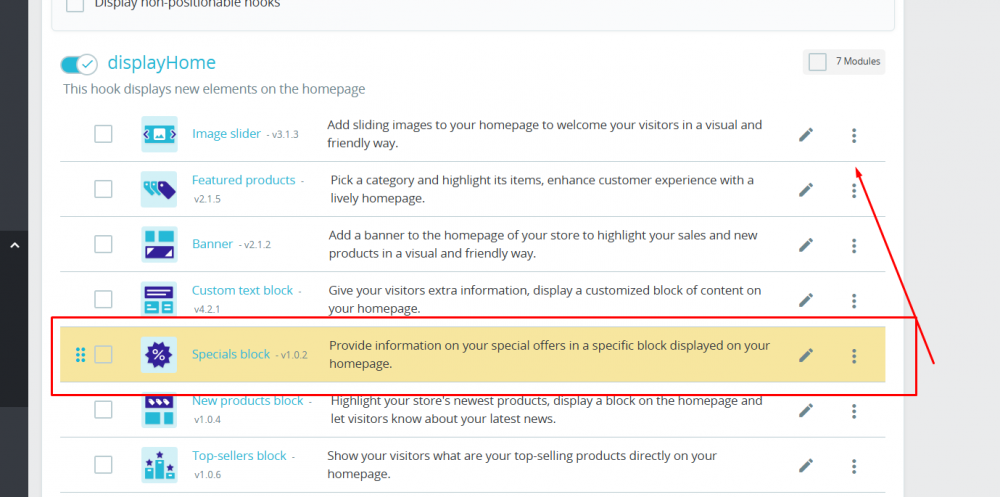
Task: Open the Specials block link
Action: (x=231, y=354)
